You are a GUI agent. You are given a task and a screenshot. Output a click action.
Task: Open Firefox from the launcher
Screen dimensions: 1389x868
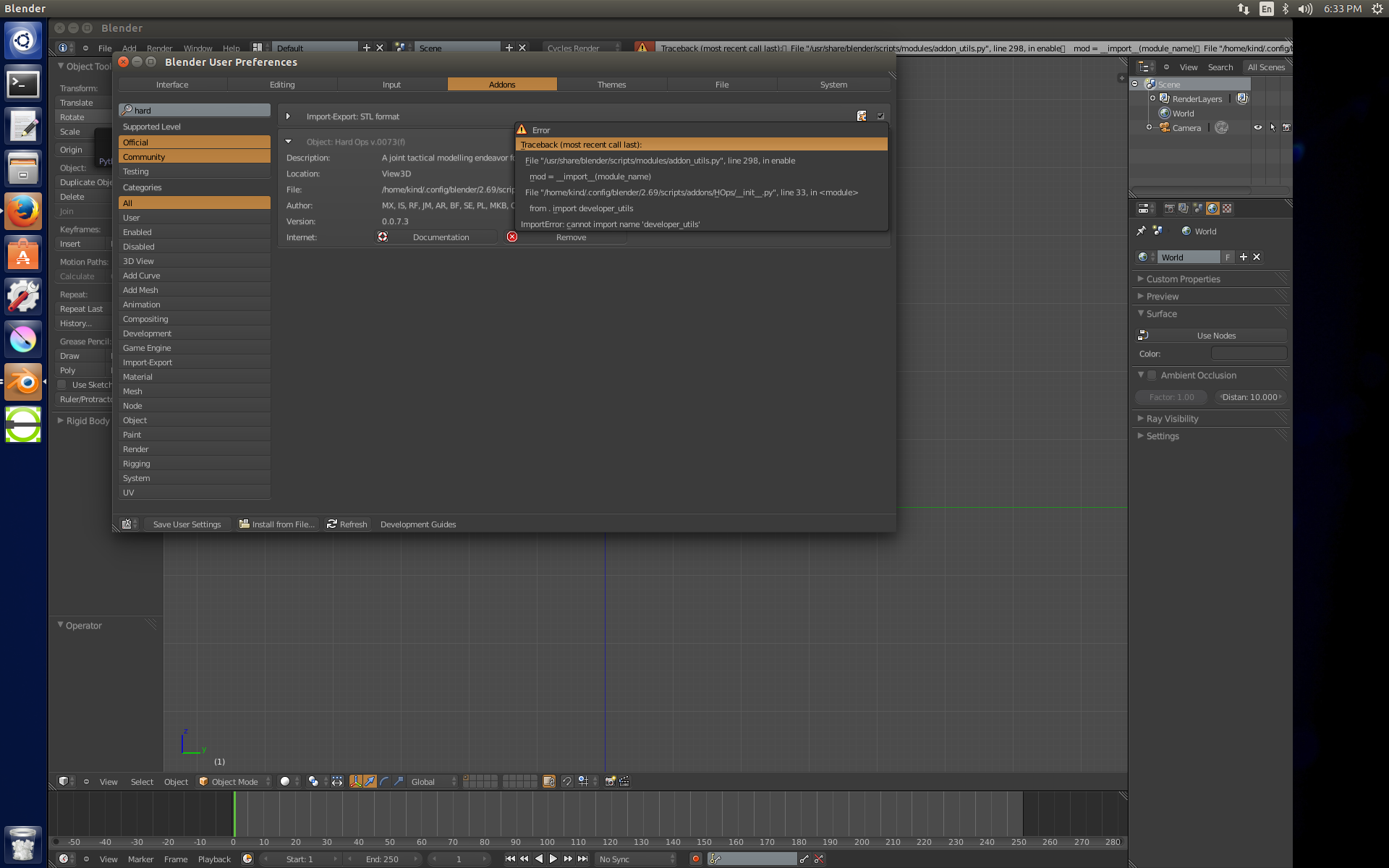pos(23,210)
